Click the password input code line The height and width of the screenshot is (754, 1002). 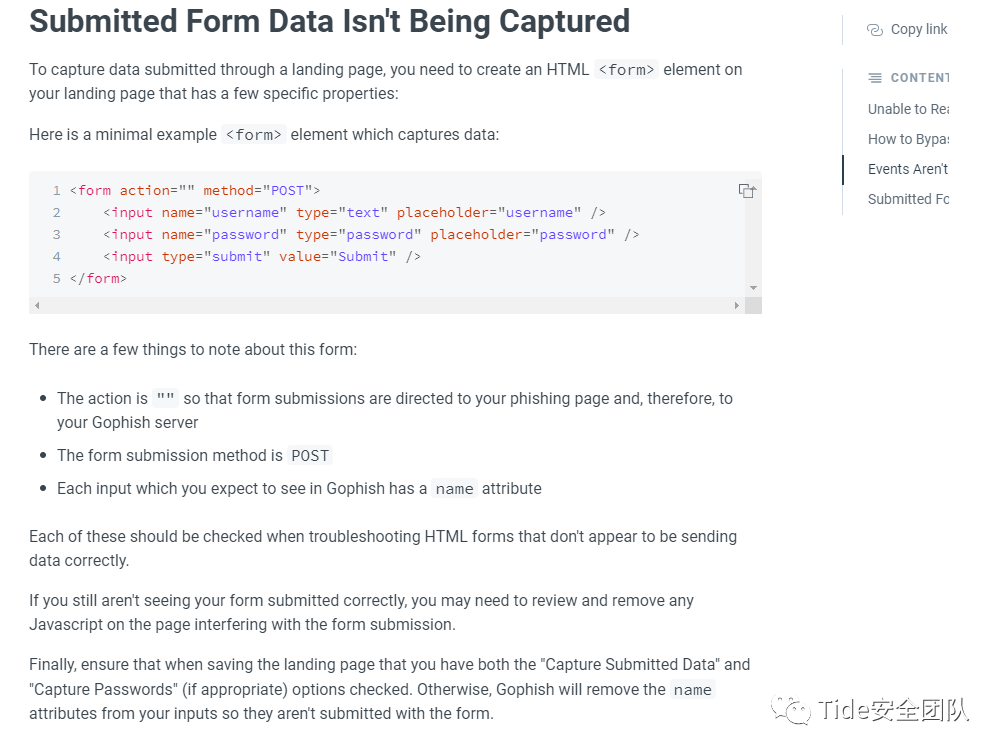371,235
